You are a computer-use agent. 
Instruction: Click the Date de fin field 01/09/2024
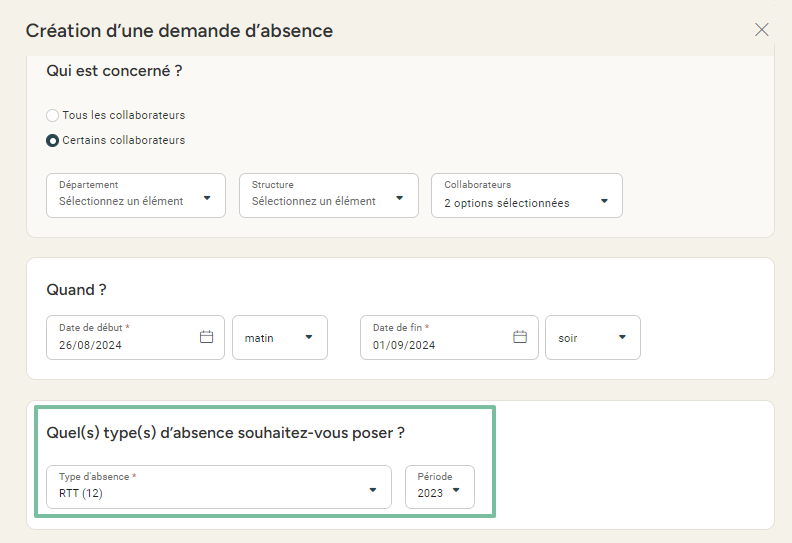(449, 337)
